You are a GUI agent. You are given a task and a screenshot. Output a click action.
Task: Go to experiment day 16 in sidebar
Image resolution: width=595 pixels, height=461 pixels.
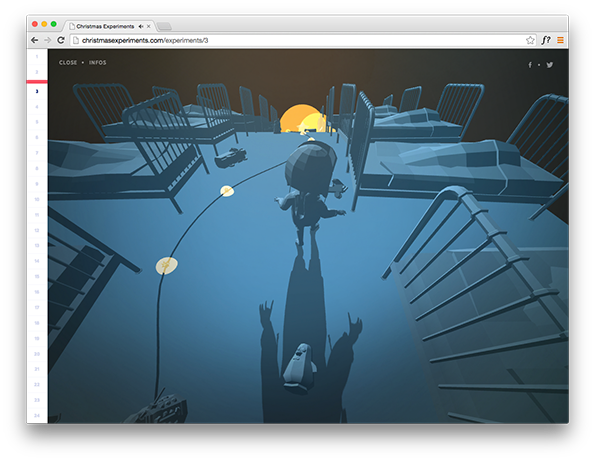pos(37,292)
